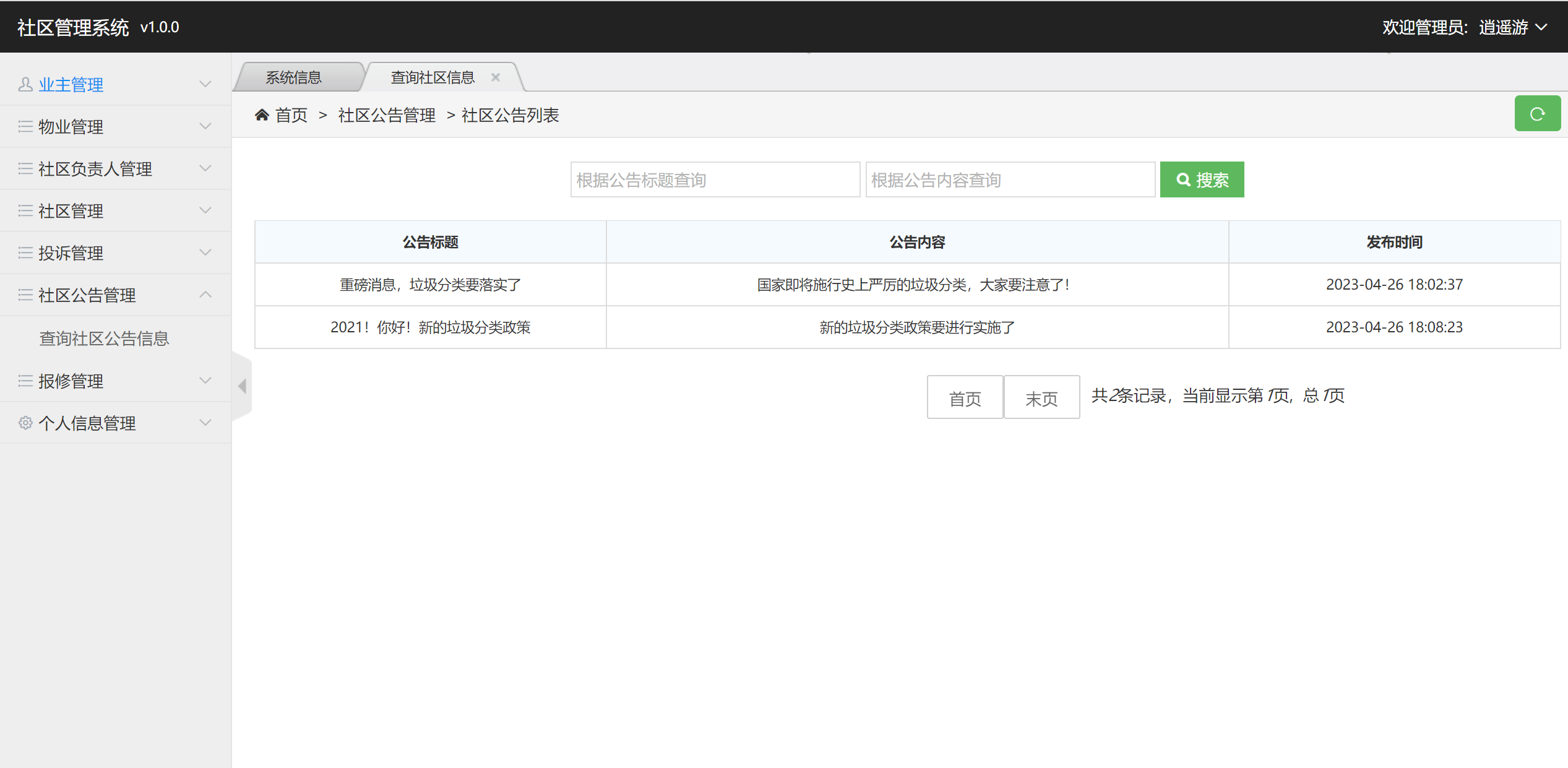Switch to the 系统信息 tab
This screenshot has height=768, width=1568.
pos(295,76)
